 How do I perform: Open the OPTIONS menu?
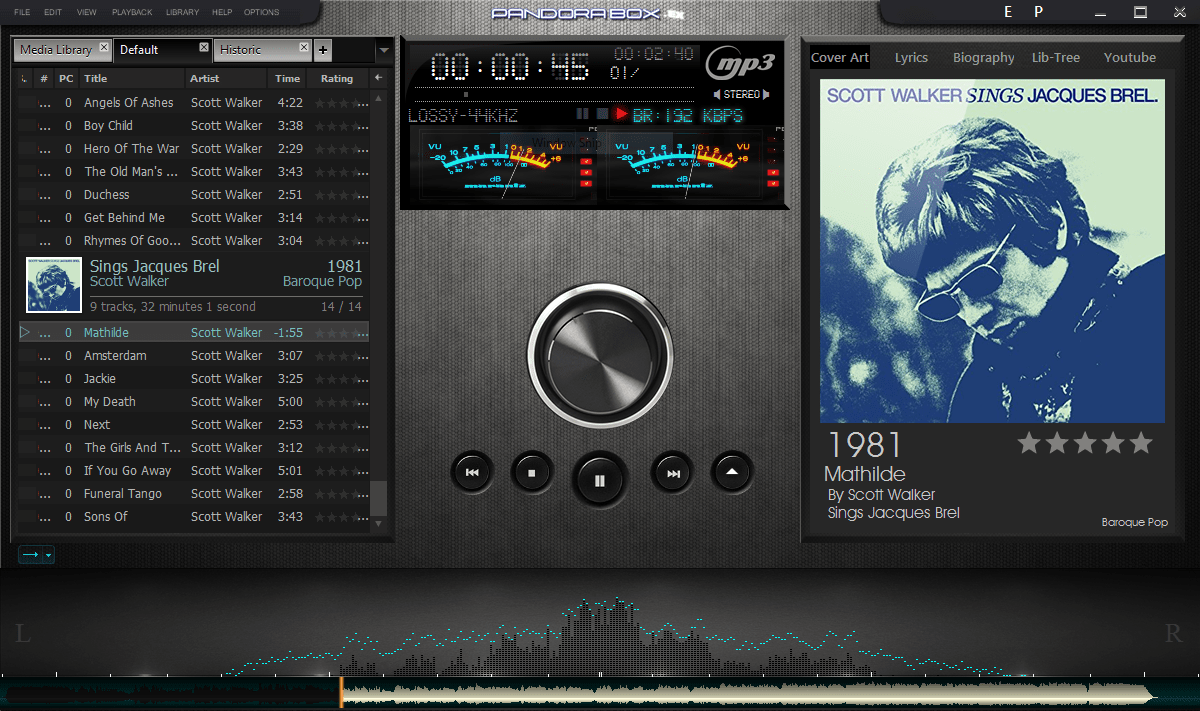pos(261,12)
